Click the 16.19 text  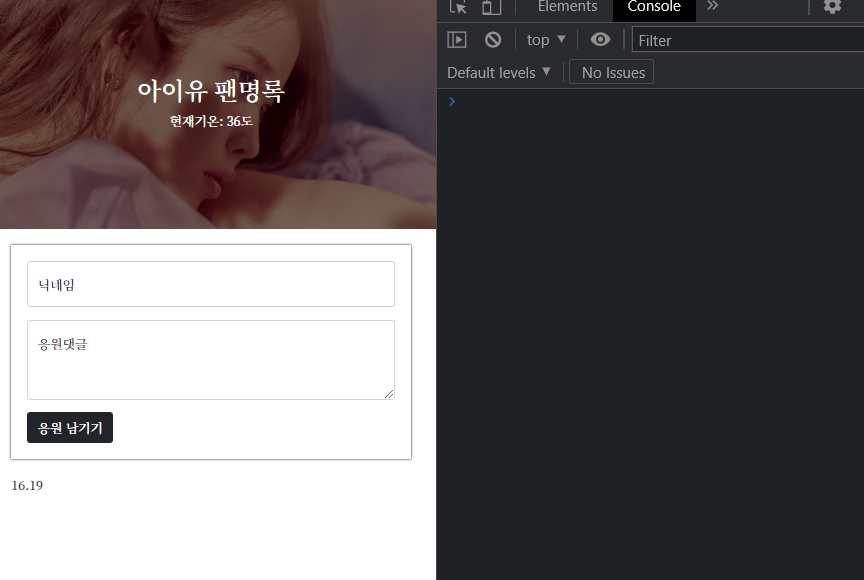(x=27, y=485)
